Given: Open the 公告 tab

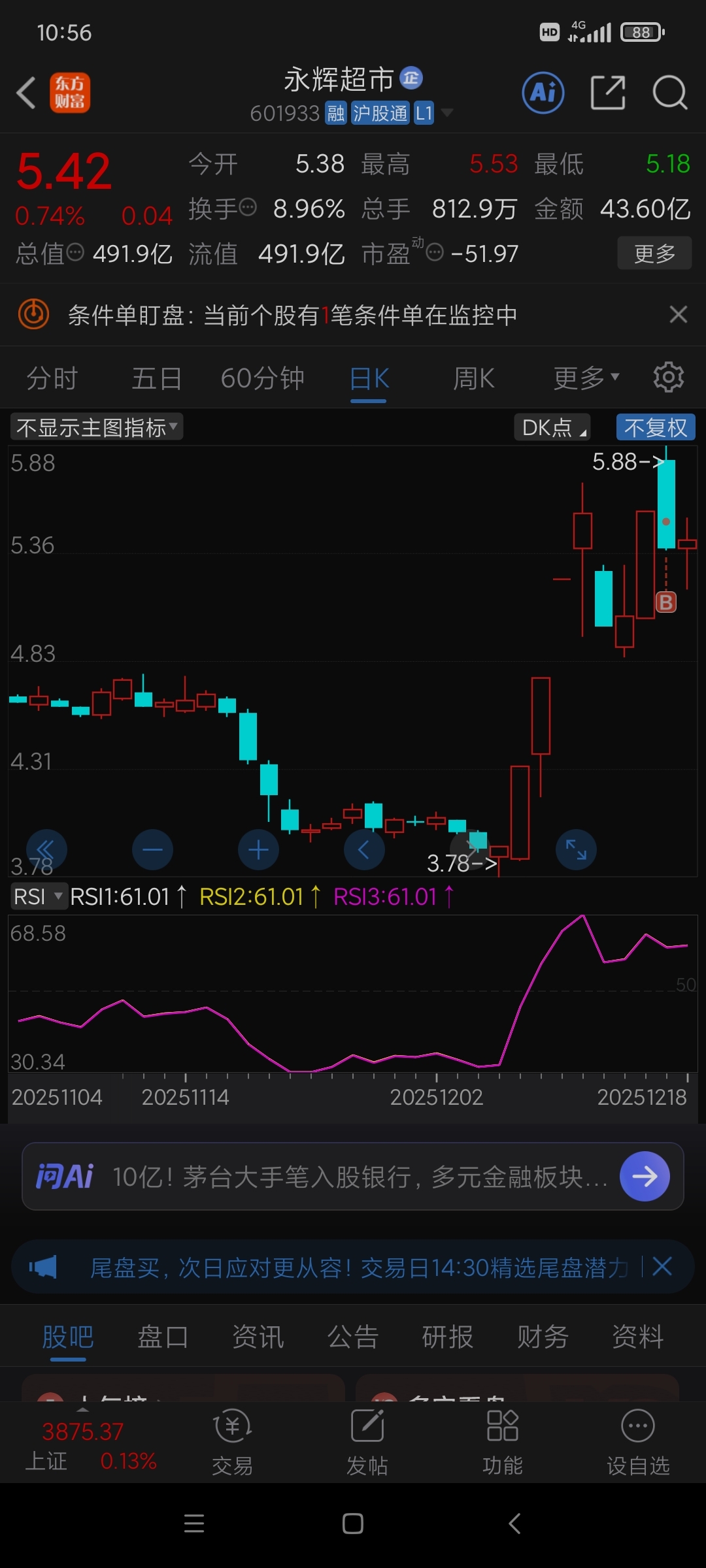Looking at the screenshot, I should (x=353, y=1336).
